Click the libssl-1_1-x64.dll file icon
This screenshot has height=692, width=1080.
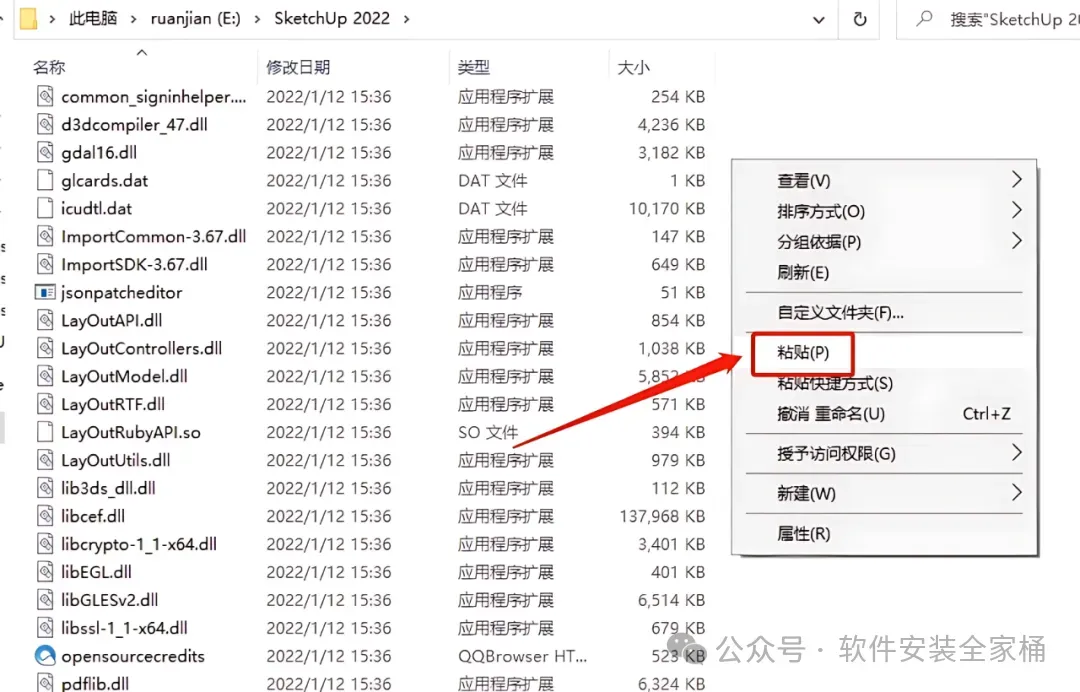(45, 628)
